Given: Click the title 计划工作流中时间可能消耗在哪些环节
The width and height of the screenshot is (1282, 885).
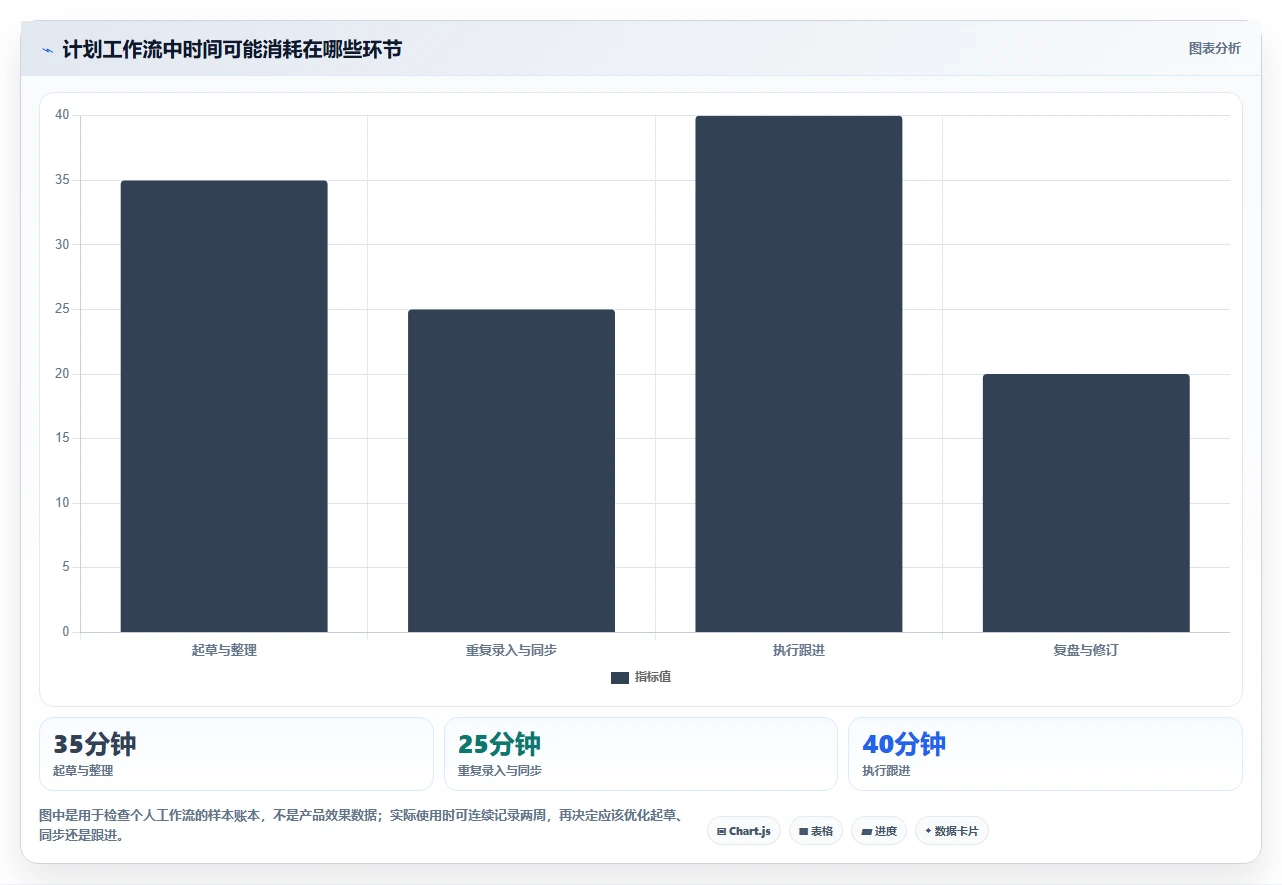Looking at the screenshot, I should coord(232,49).
